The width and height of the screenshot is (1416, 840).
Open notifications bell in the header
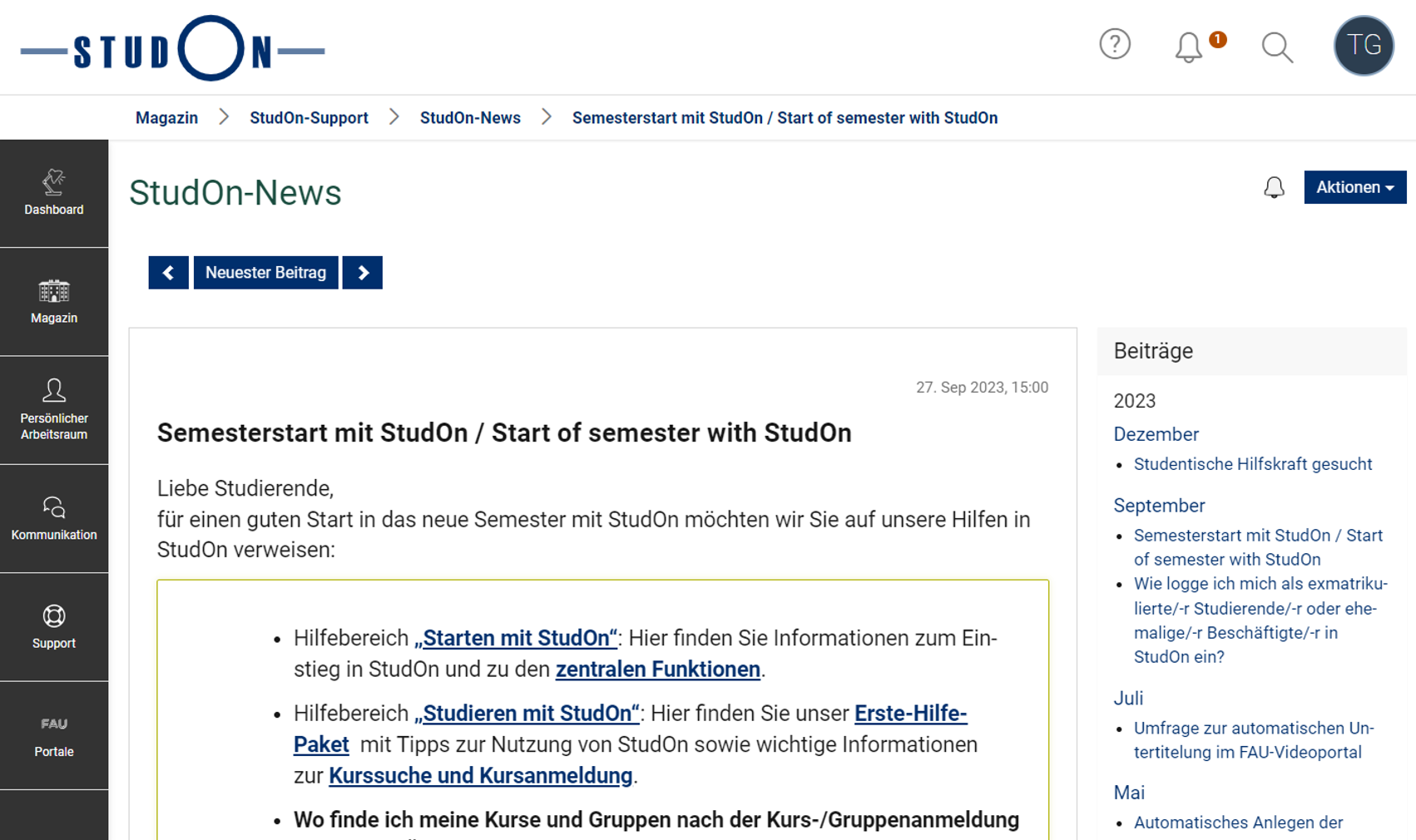click(1189, 47)
